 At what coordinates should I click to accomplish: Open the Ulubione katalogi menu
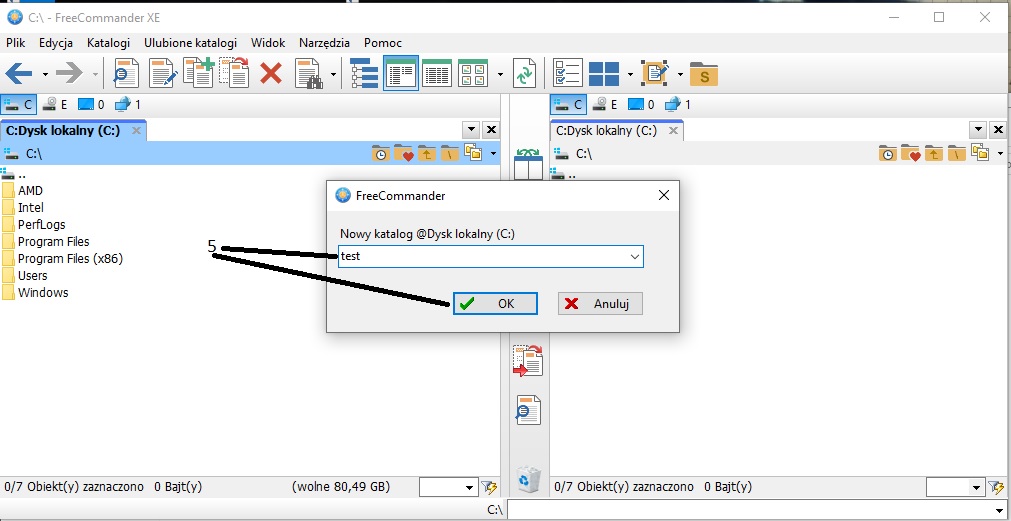coord(190,43)
